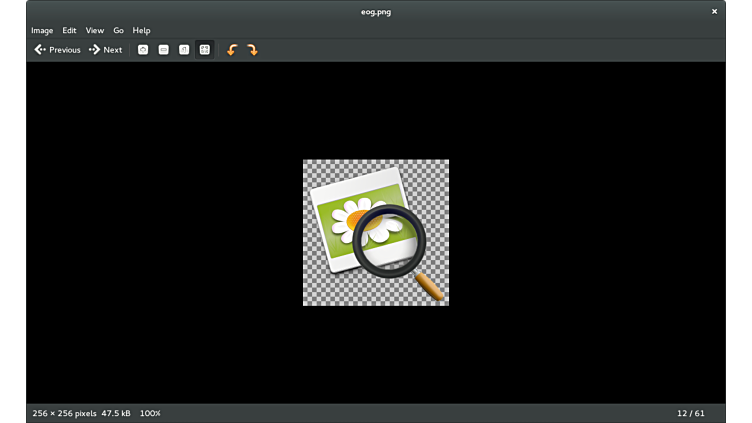Click the 12 / 61 image counter
752x423 pixels.
(x=690, y=413)
